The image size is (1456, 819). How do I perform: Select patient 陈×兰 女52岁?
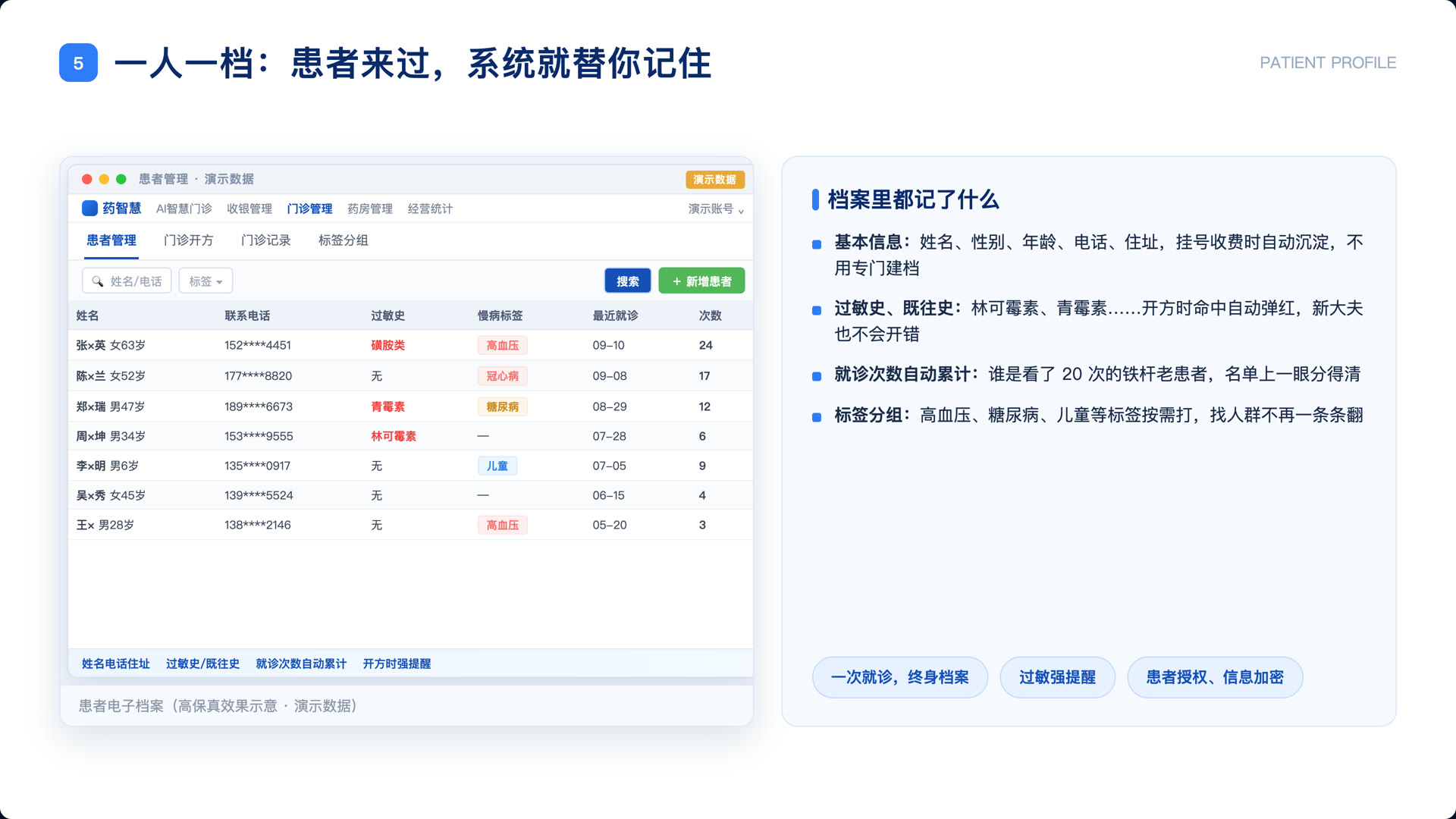tap(111, 376)
